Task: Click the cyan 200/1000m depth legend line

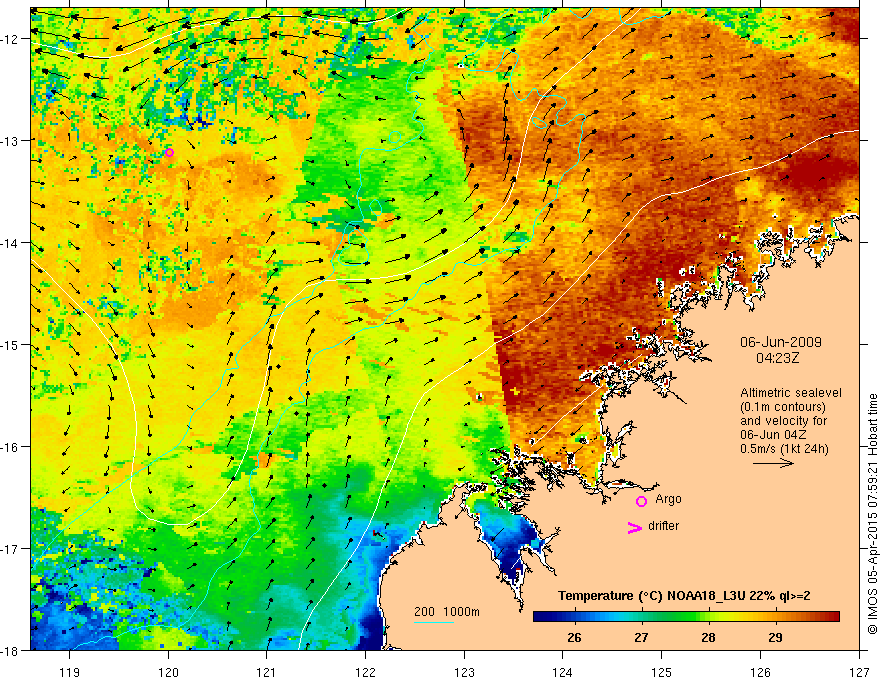Action: click(434, 622)
